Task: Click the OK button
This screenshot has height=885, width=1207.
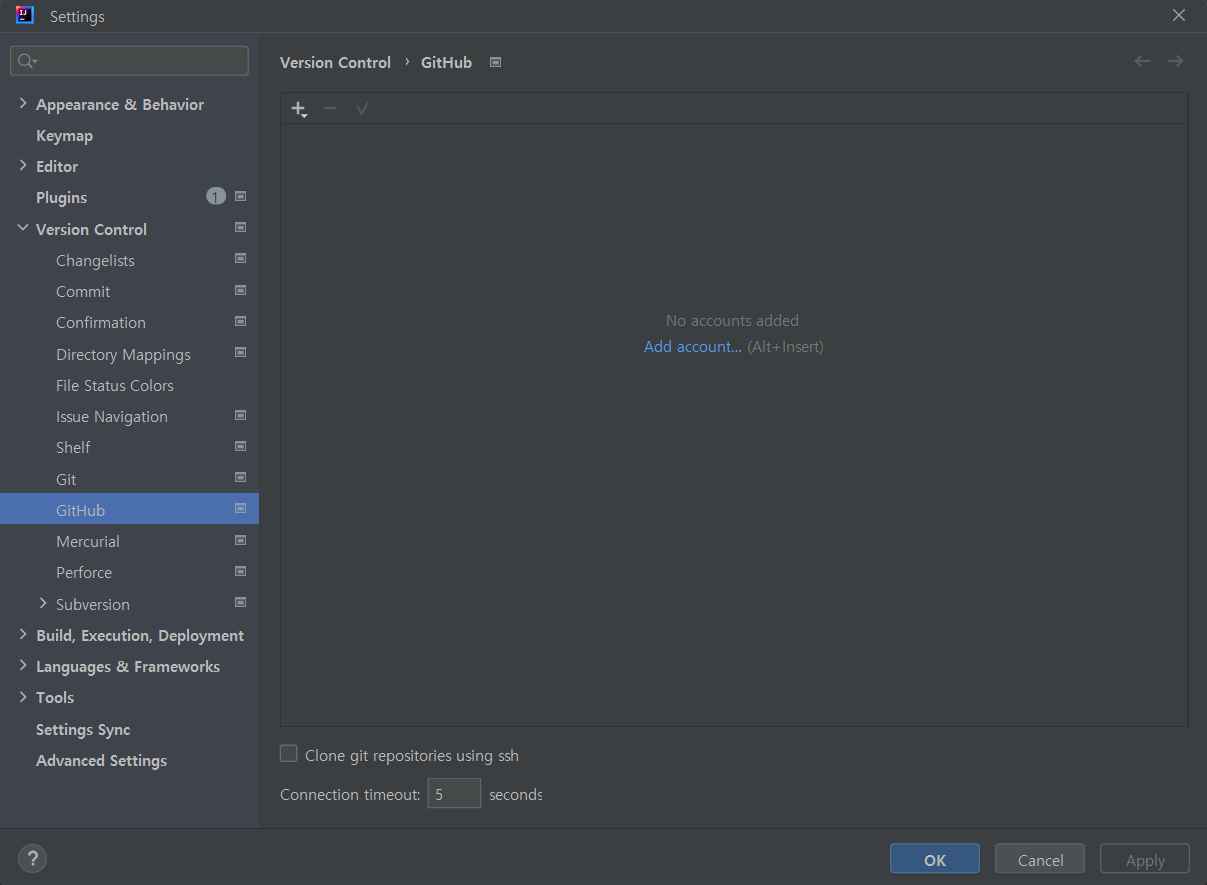Action: 935,859
